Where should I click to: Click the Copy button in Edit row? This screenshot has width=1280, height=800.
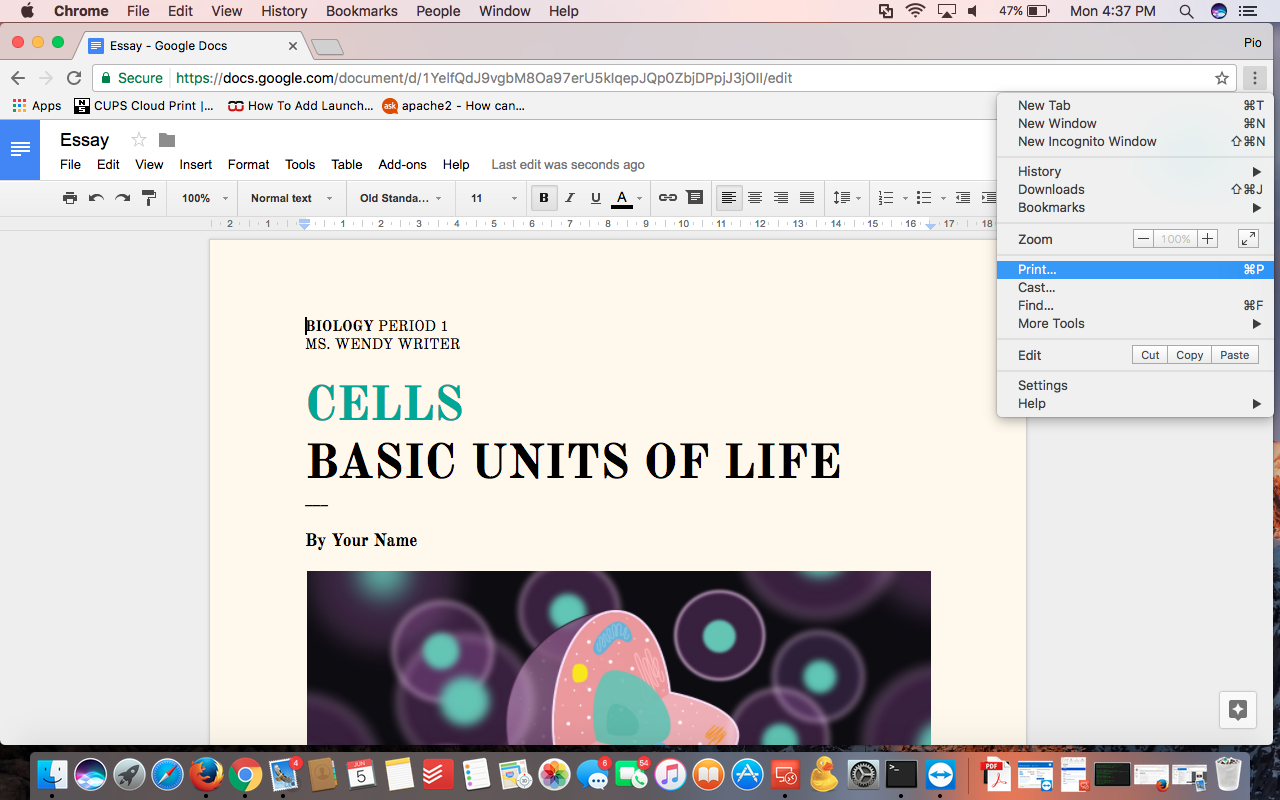point(1190,355)
